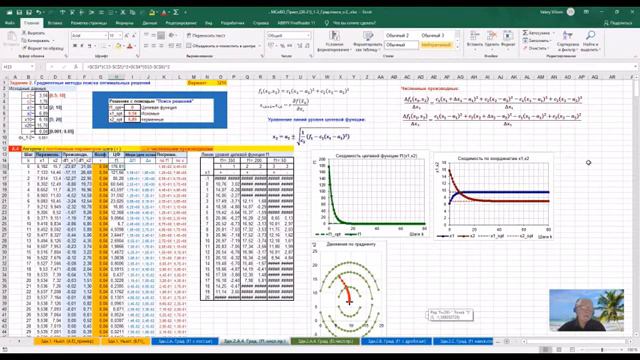Select the Нейтральный cell style
The width and height of the screenshot is (640, 360).
[x=436, y=45]
